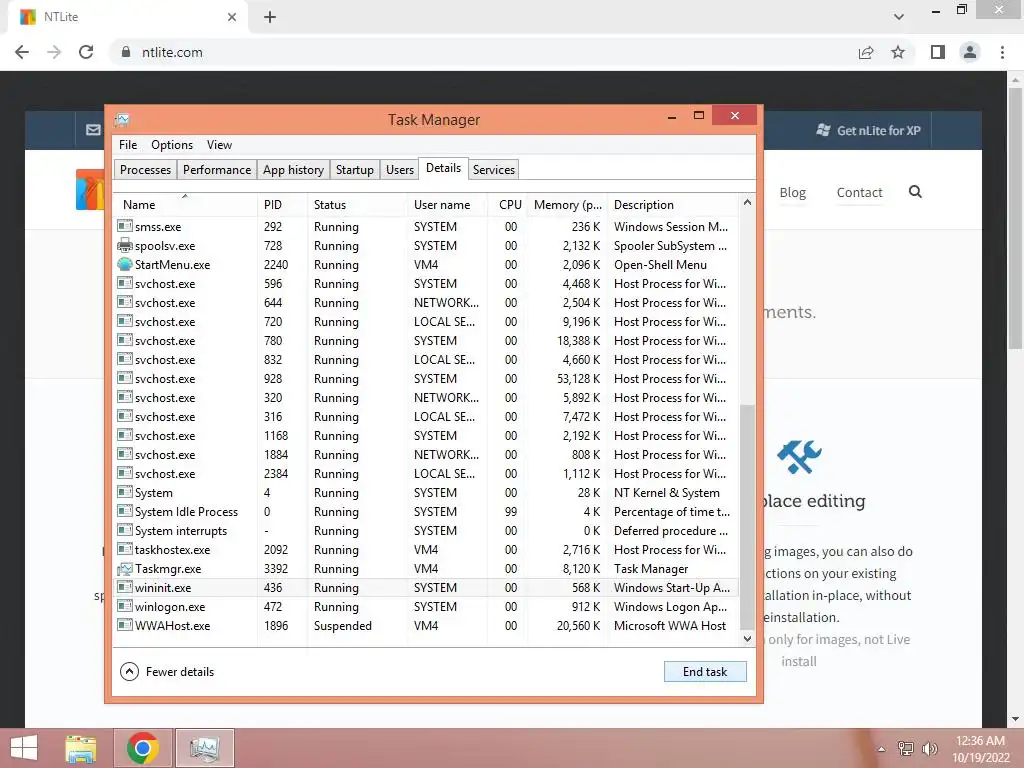Switch to the Performance tab
The height and width of the screenshot is (768, 1024).
click(217, 170)
